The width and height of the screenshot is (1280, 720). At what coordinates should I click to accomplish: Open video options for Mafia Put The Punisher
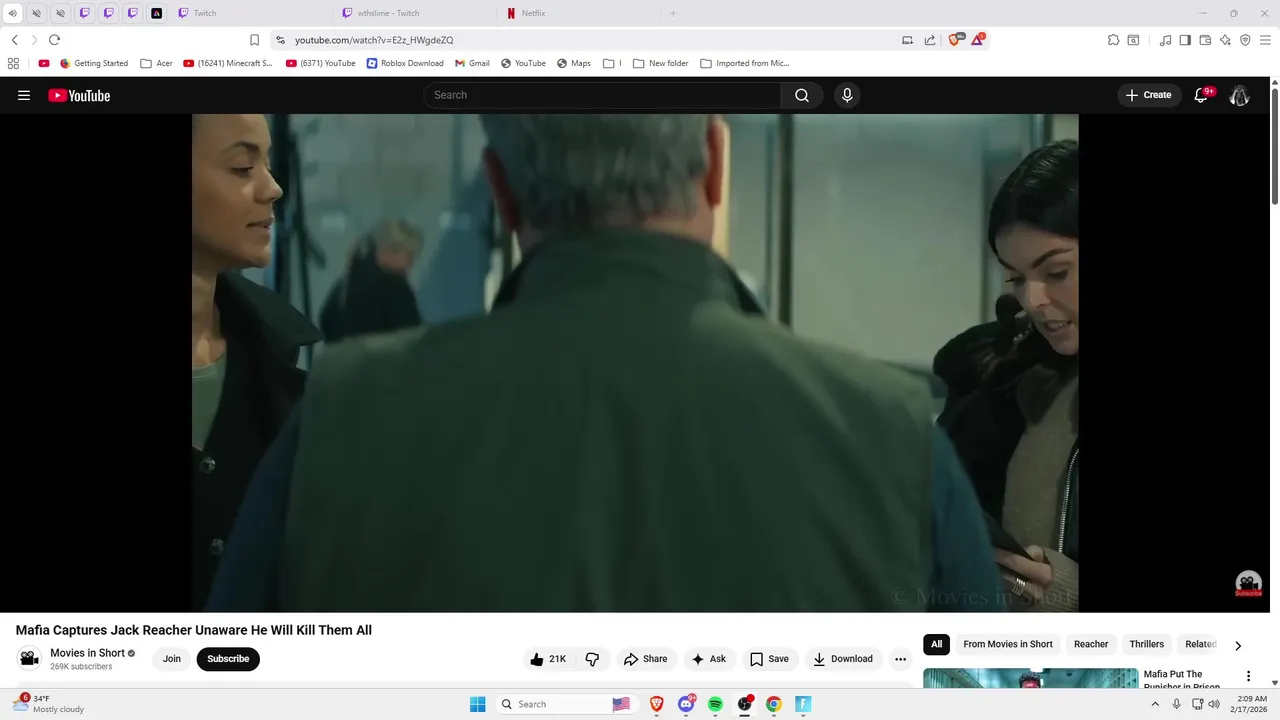coord(1248,677)
